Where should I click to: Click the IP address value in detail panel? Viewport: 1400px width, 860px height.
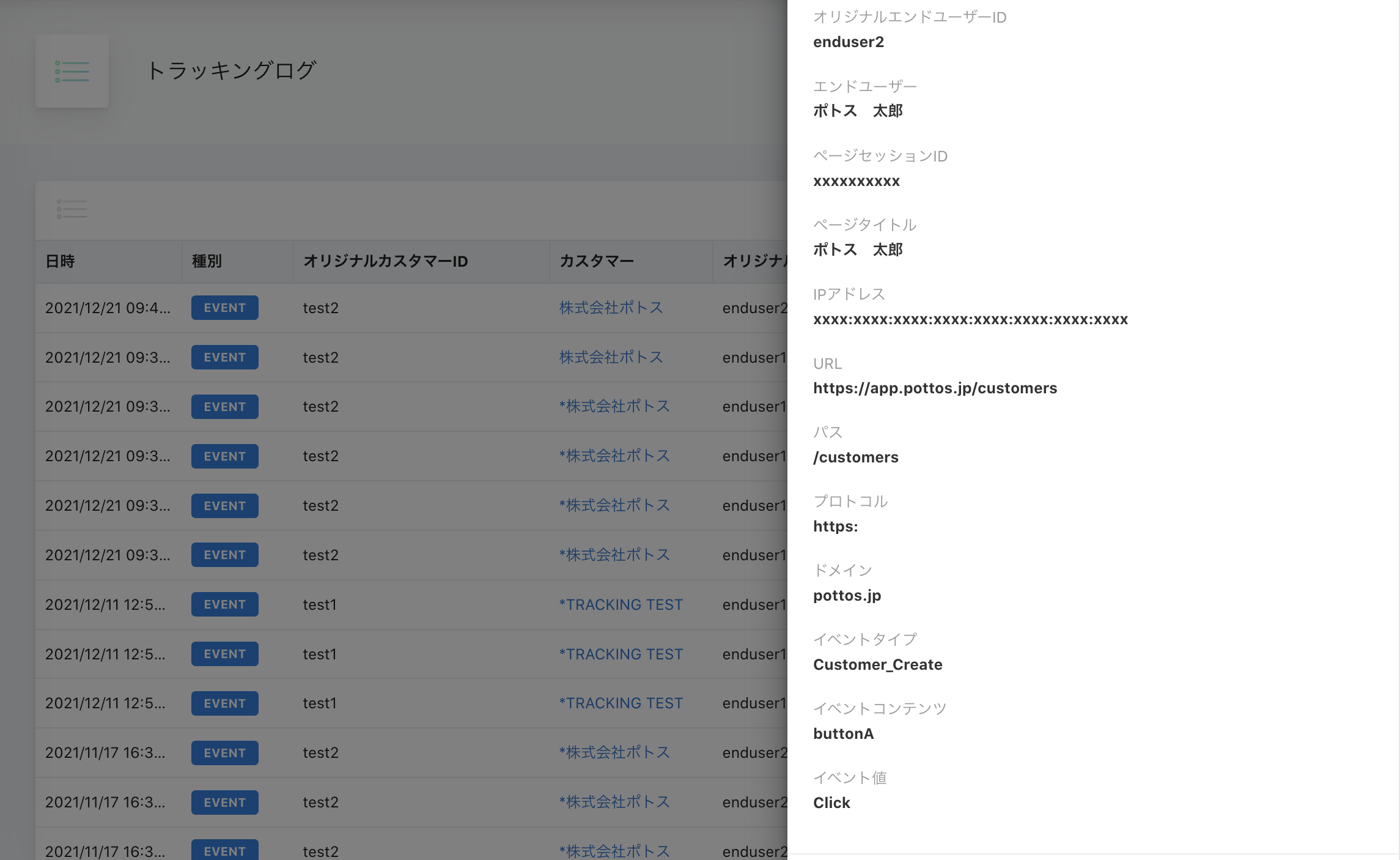[970, 319]
